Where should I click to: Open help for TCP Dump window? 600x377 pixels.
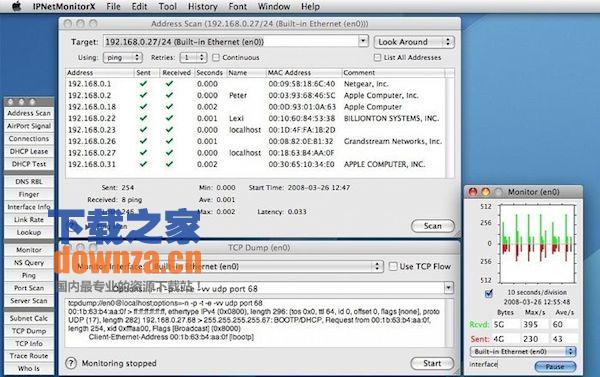pyautogui.click(x=71, y=363)
